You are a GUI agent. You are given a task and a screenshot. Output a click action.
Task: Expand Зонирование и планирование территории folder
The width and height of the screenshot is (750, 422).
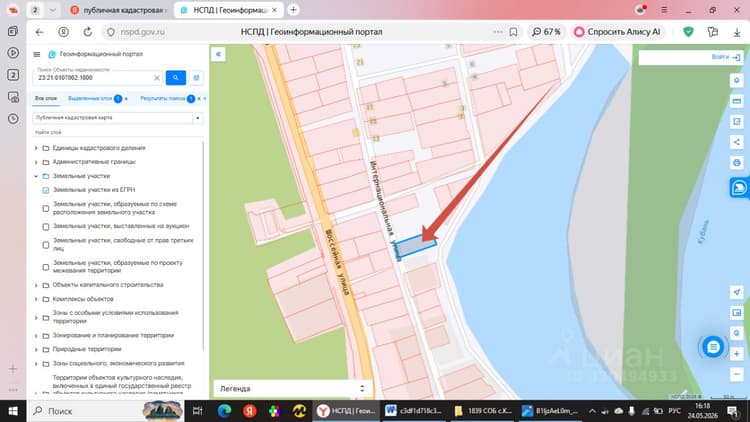pos(36,335)
